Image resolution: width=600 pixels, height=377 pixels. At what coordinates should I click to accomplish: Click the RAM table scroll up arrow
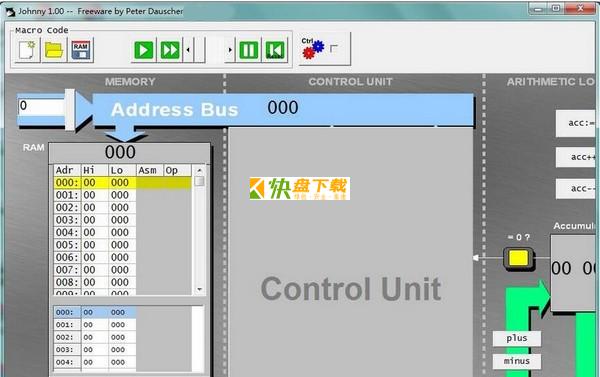coord(199,170)
